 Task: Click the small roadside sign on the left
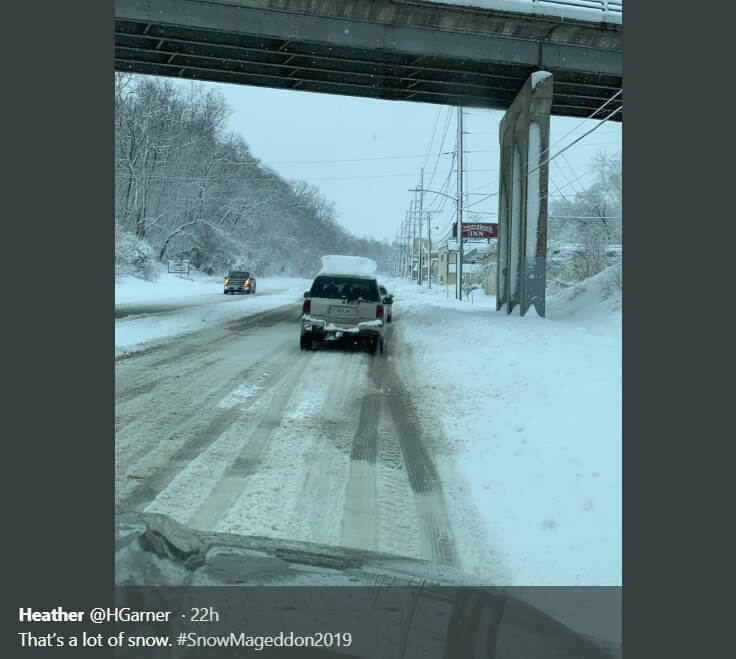[x=178, y=268]
